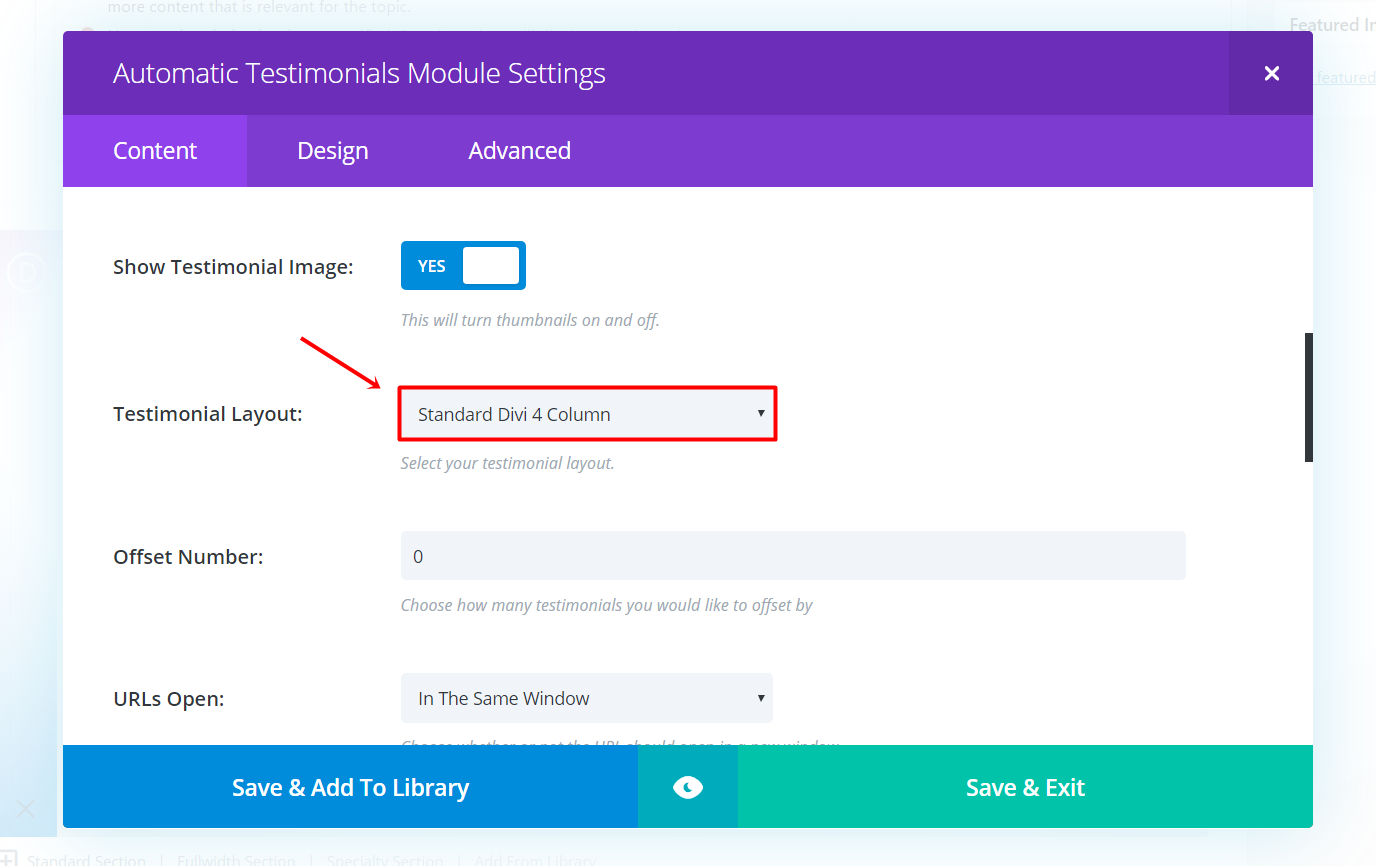Select the Standard Section option
The height and width of the screenshot is (866, 1376).
click(86, 860)
